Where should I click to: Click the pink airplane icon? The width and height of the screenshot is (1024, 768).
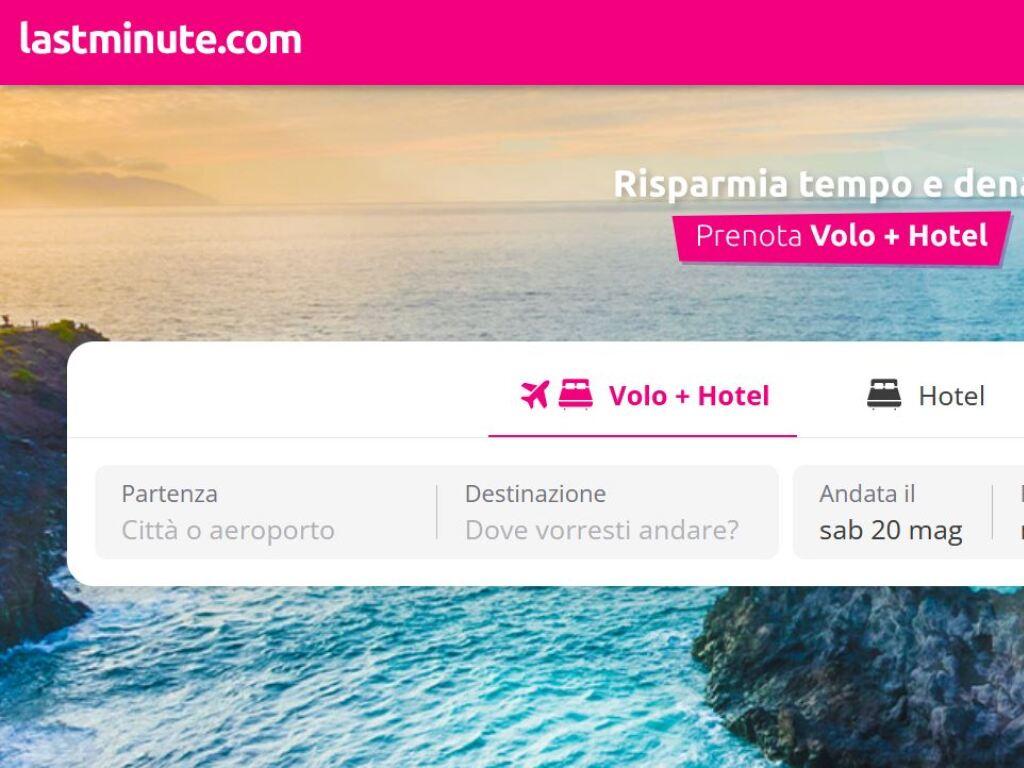point(535,394)
